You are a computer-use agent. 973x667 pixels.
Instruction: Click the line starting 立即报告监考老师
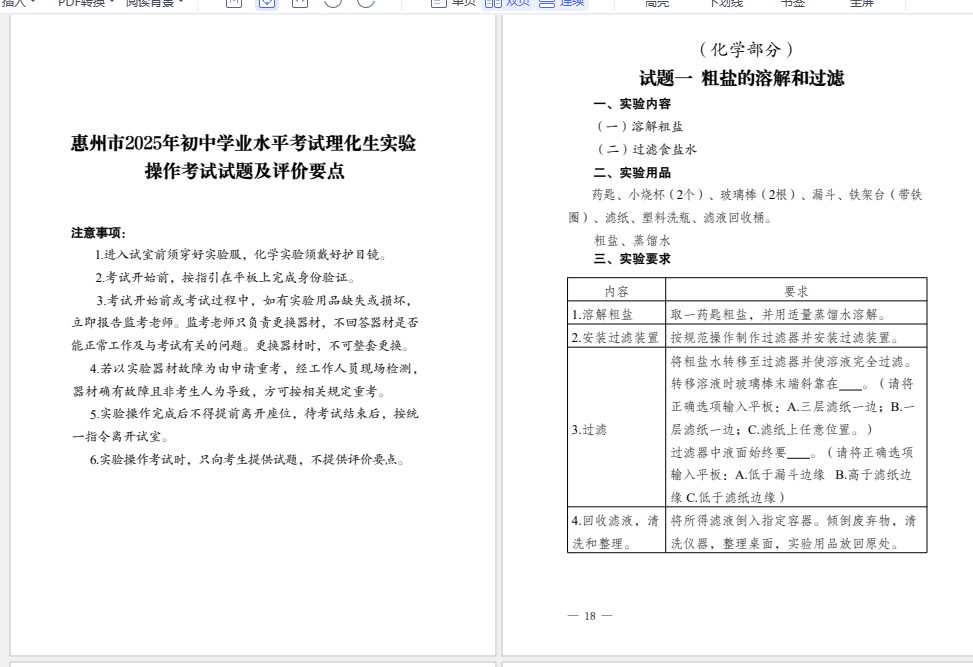point(244,323)
